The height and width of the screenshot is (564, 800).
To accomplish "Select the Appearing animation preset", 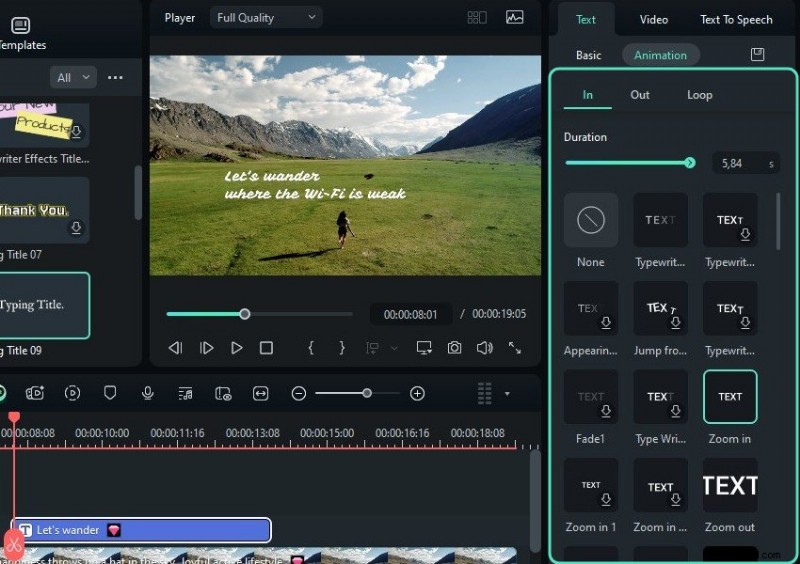I will coord(591,308).
